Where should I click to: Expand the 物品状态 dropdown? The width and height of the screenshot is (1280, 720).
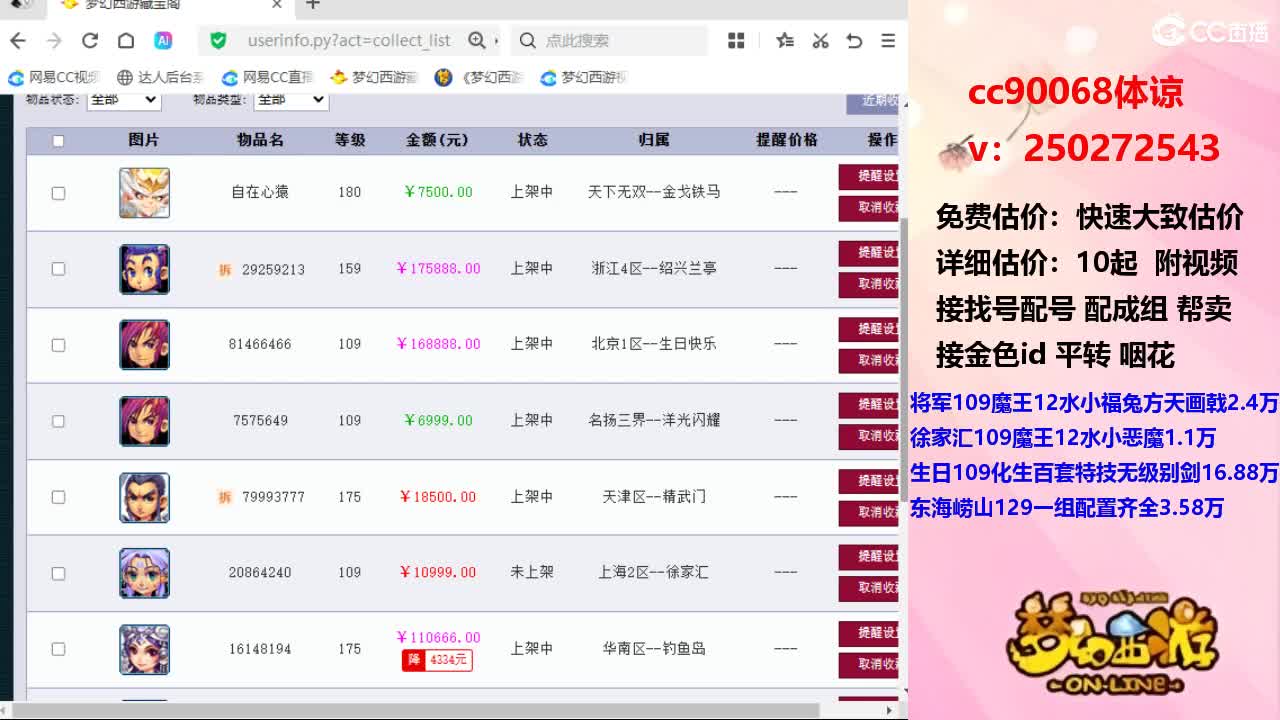123,100
